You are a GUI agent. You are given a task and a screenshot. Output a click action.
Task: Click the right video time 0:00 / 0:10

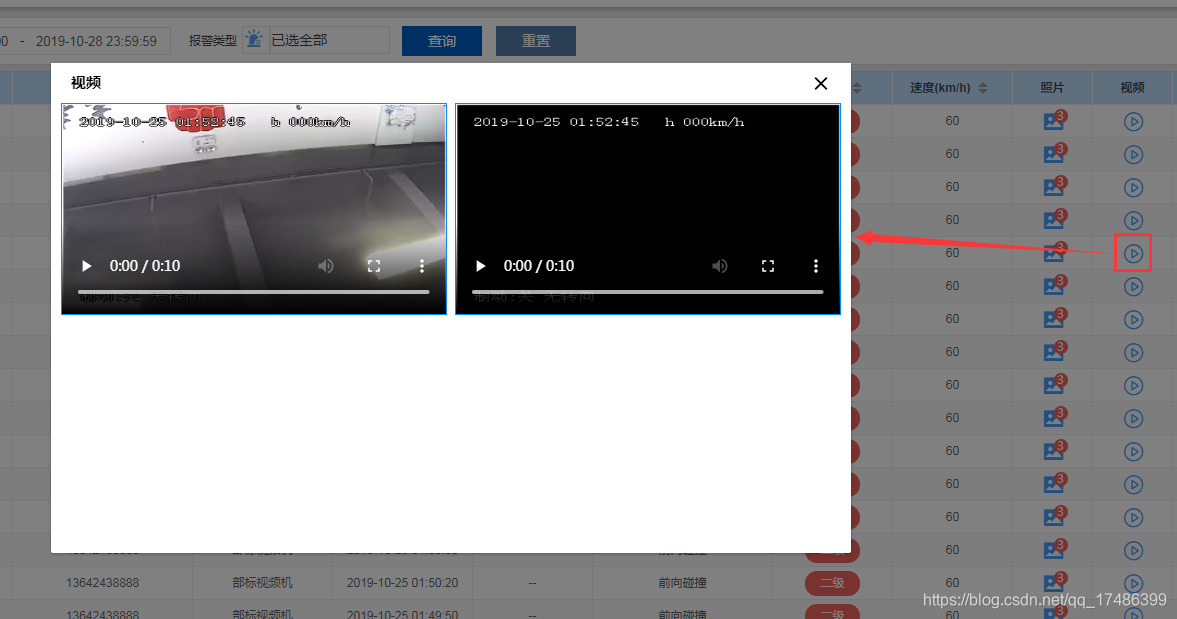coord(539,266)
